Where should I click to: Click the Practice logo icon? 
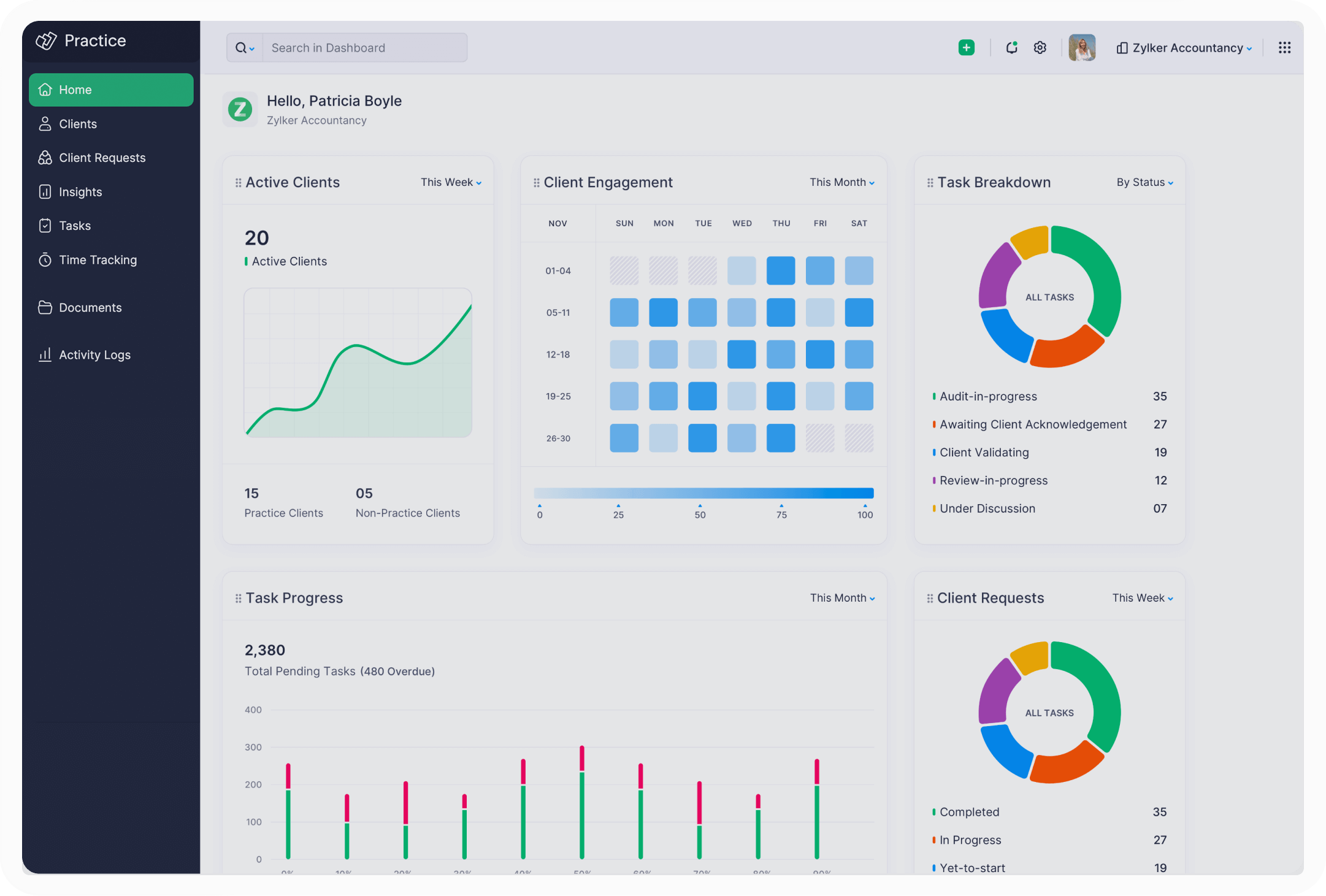coord(46,40)
